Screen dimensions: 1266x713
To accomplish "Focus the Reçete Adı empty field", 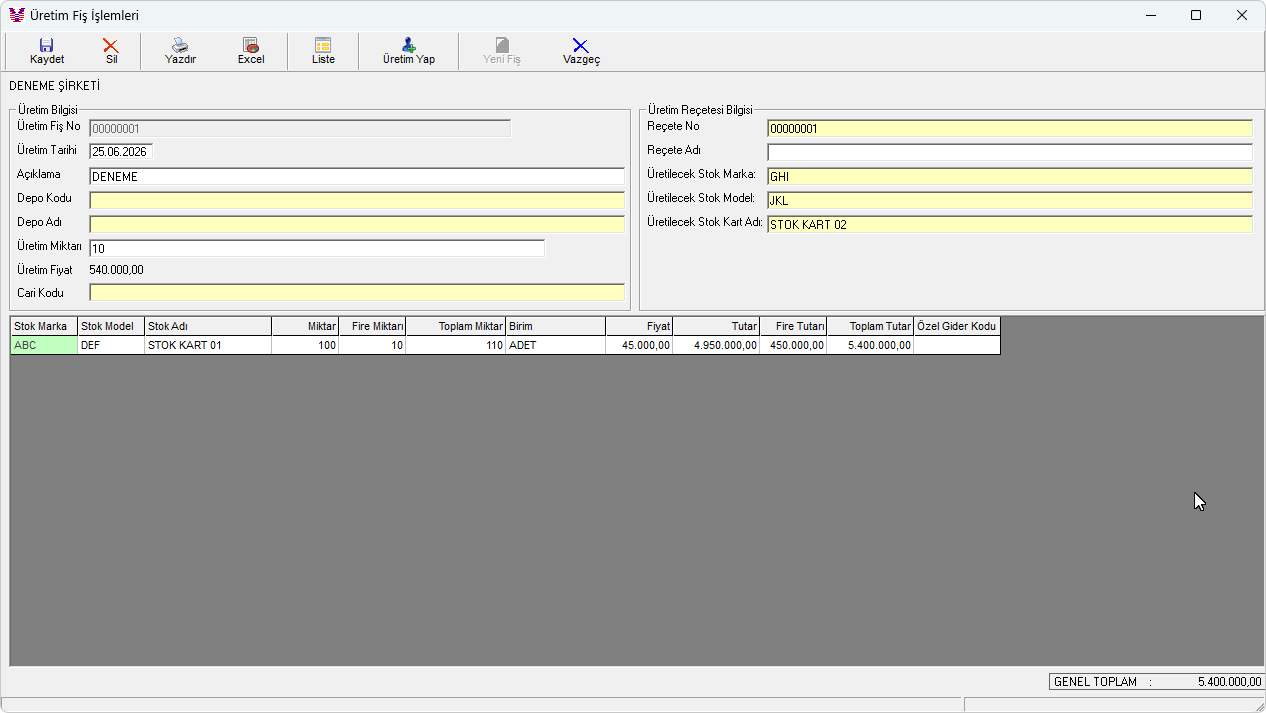I will tap(1010, 152).
